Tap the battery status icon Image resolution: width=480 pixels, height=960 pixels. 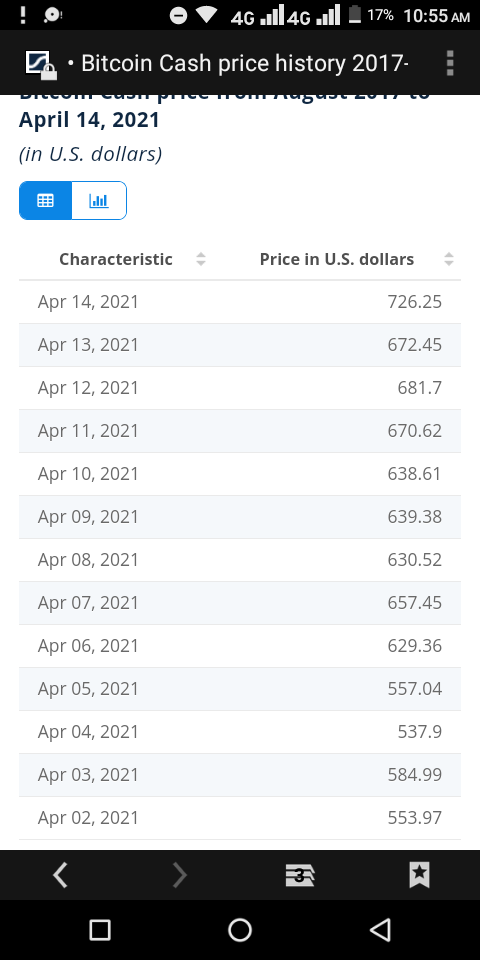[x=354, y=14]
